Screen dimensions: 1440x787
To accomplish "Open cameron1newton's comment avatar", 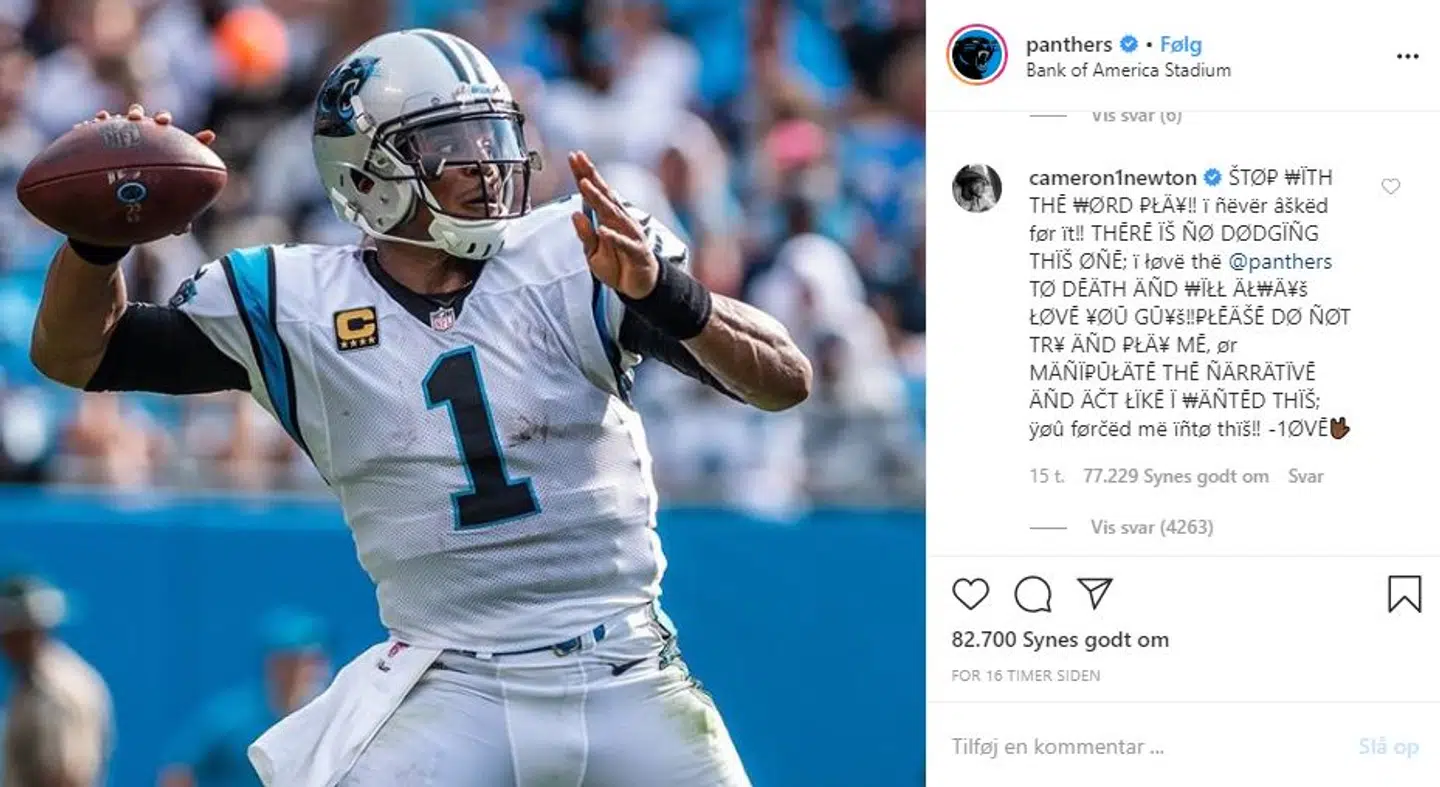I will pyautogui.click(x=976, y=188).
